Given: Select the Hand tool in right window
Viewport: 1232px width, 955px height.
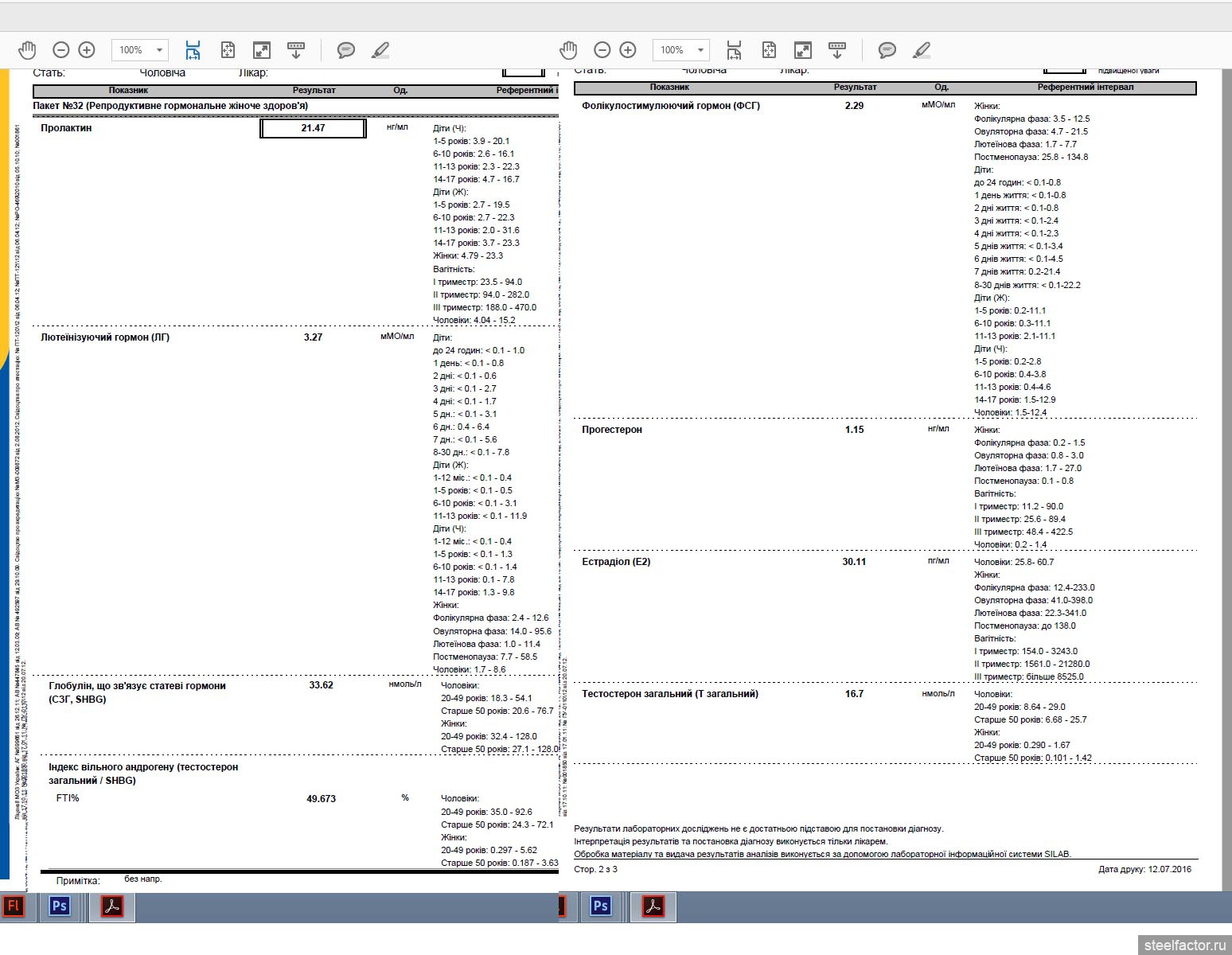Looking at the screenshot, I should coord(568,50).
